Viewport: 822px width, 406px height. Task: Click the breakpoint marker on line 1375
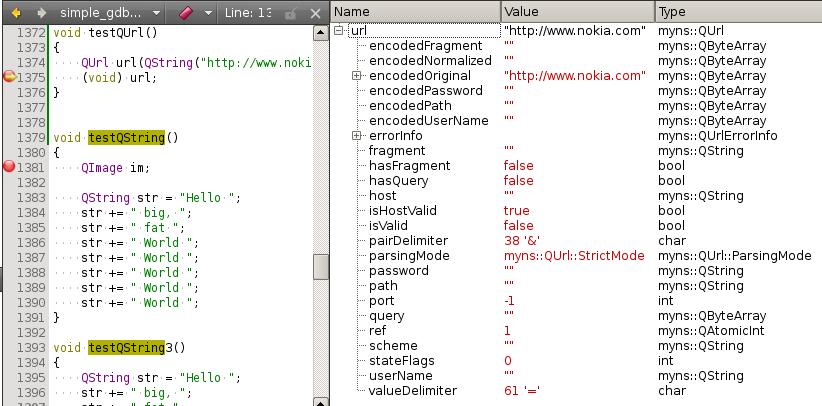[x=10, y=77]
